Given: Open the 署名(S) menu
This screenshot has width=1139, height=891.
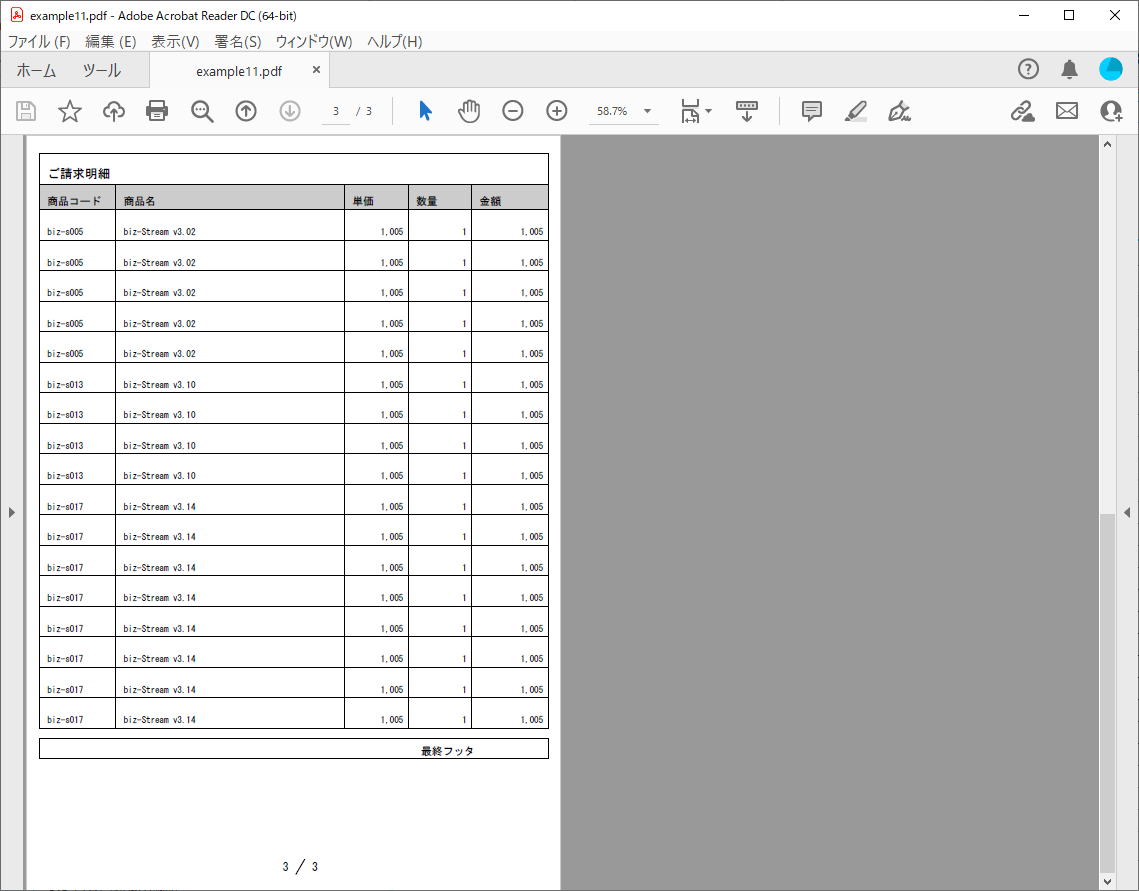Looking at the screenshot, I should tap(238, 41).
